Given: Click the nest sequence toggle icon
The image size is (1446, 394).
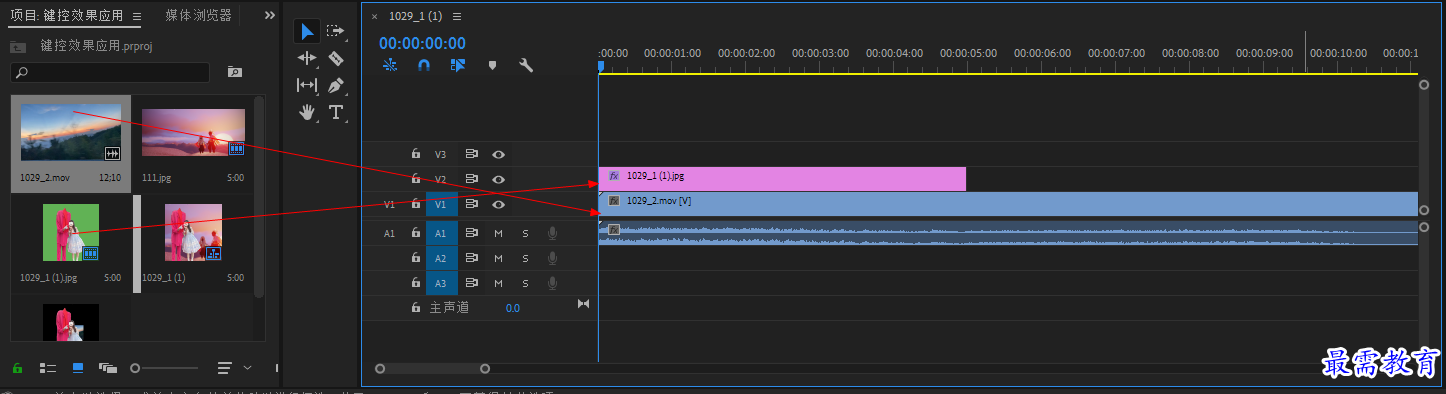Looking at the screenshot, I should [x=391, y=65].
